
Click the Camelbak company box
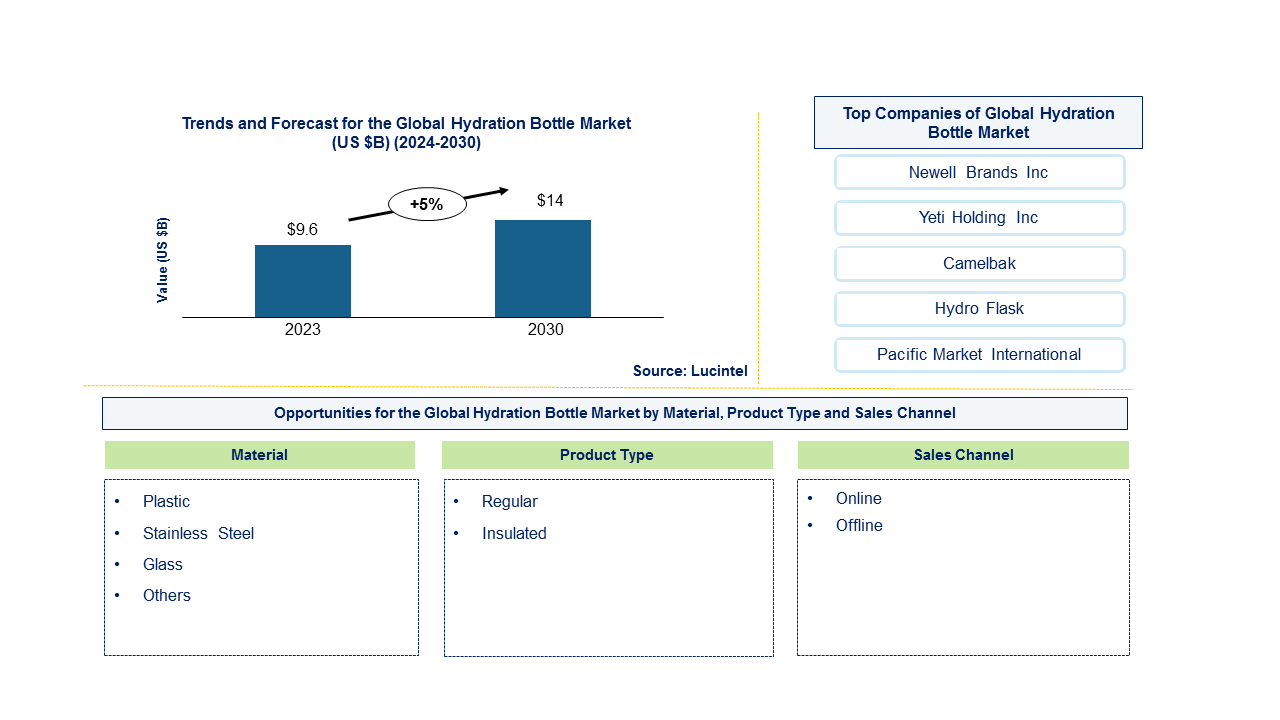point(979,264)
